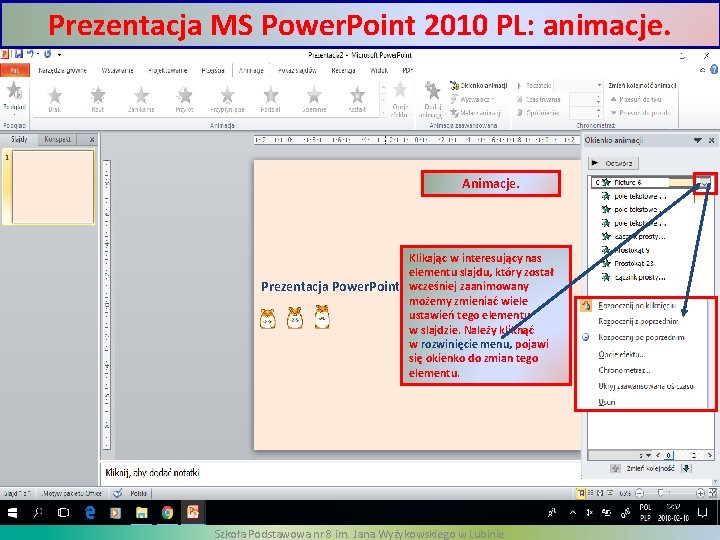The image size is (720, 540).
Task: Switch to Widok ribbon tab
Action: (x=379, y=70)
